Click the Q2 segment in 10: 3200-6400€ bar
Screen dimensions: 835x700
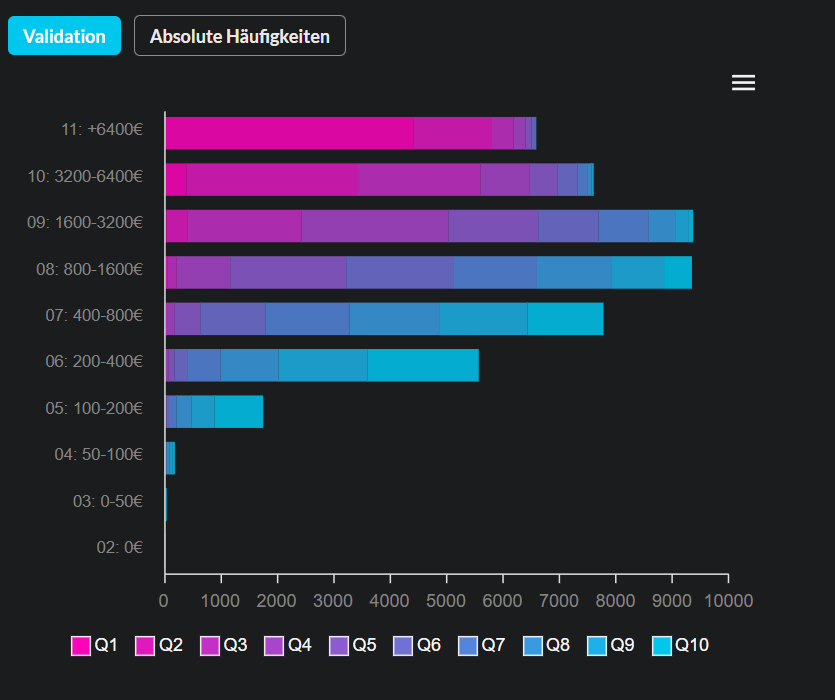coord(272,180)
